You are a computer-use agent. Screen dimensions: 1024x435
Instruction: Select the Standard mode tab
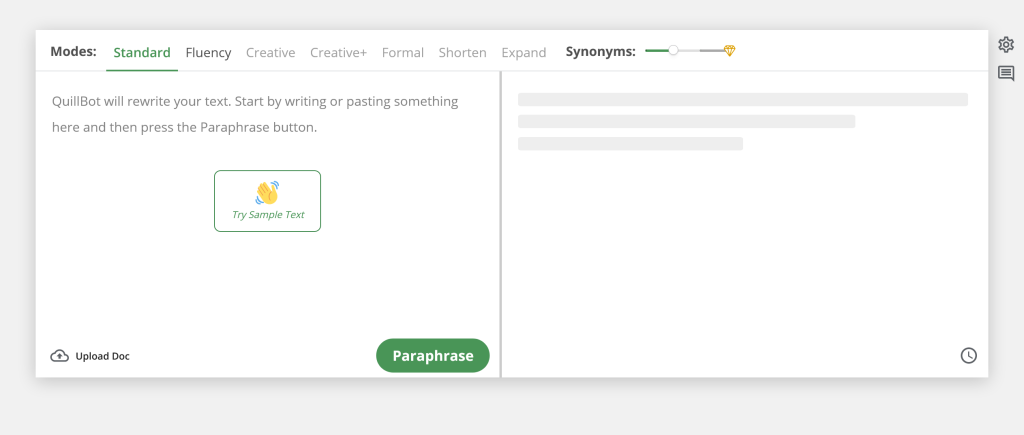pos(142,52)
